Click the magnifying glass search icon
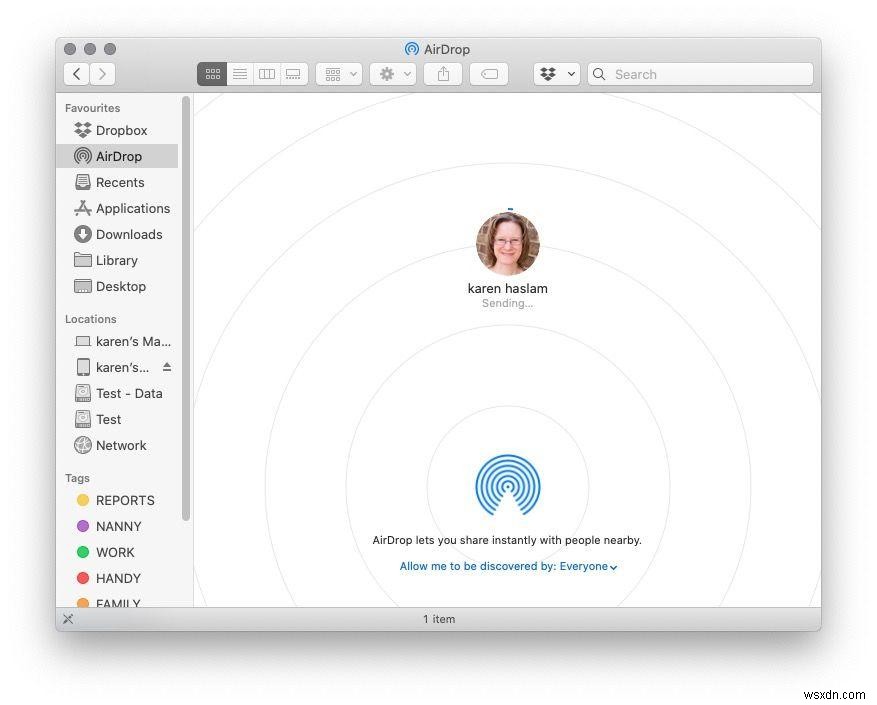Image resolution: width=877 pixels, height=705 pixels. tap(599, 74)
